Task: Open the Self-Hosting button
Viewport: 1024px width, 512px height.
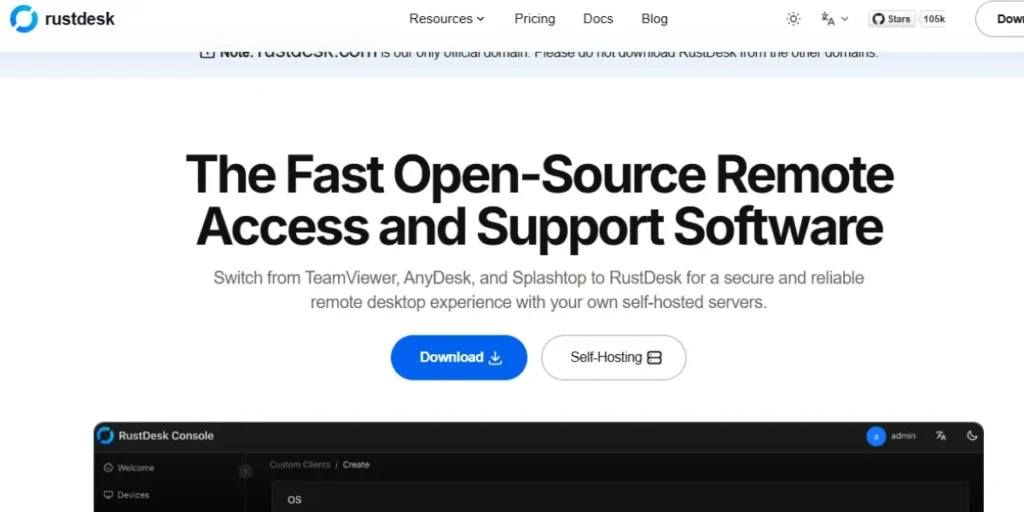Action: click(614, 357)
